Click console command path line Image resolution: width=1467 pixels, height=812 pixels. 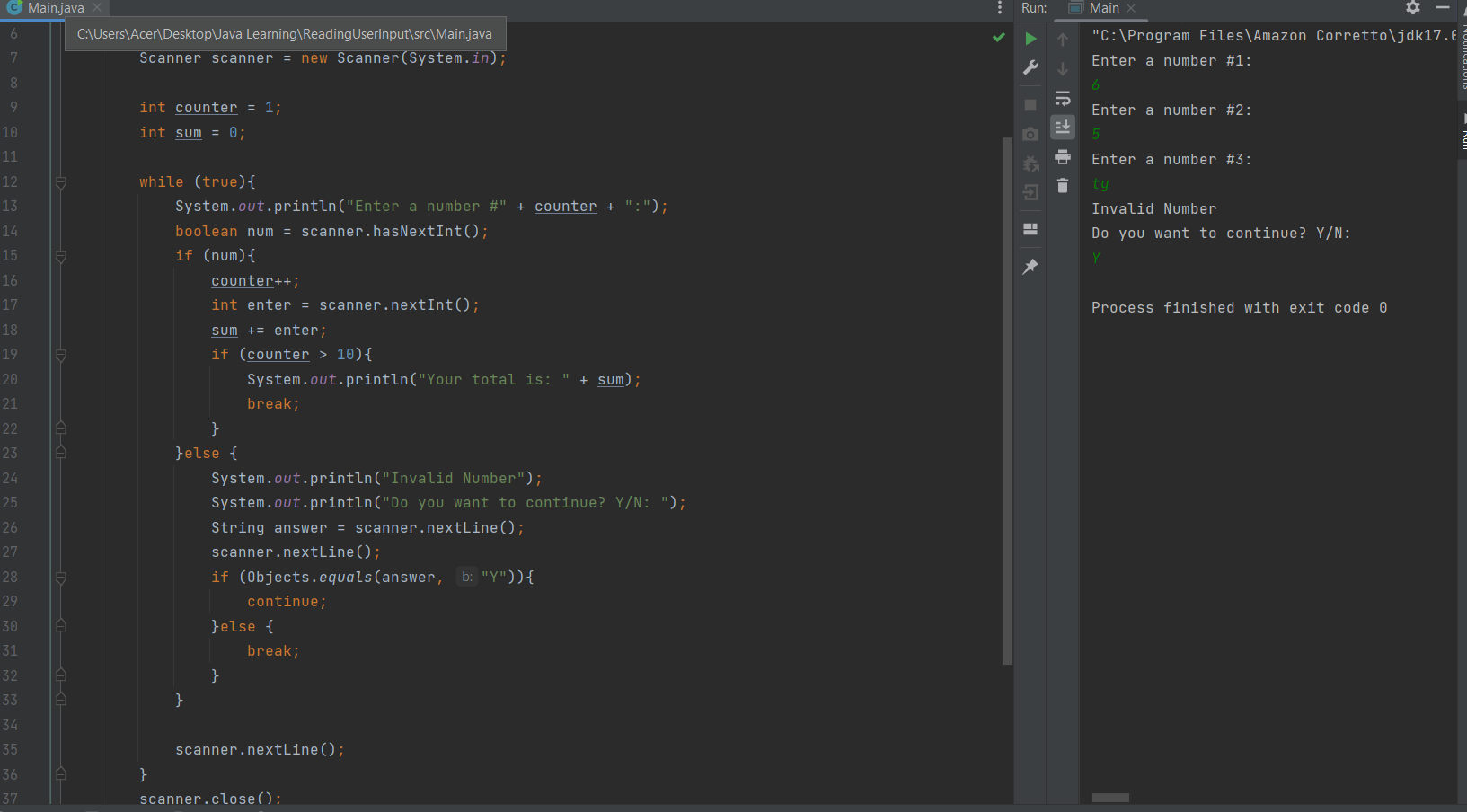1274,36
